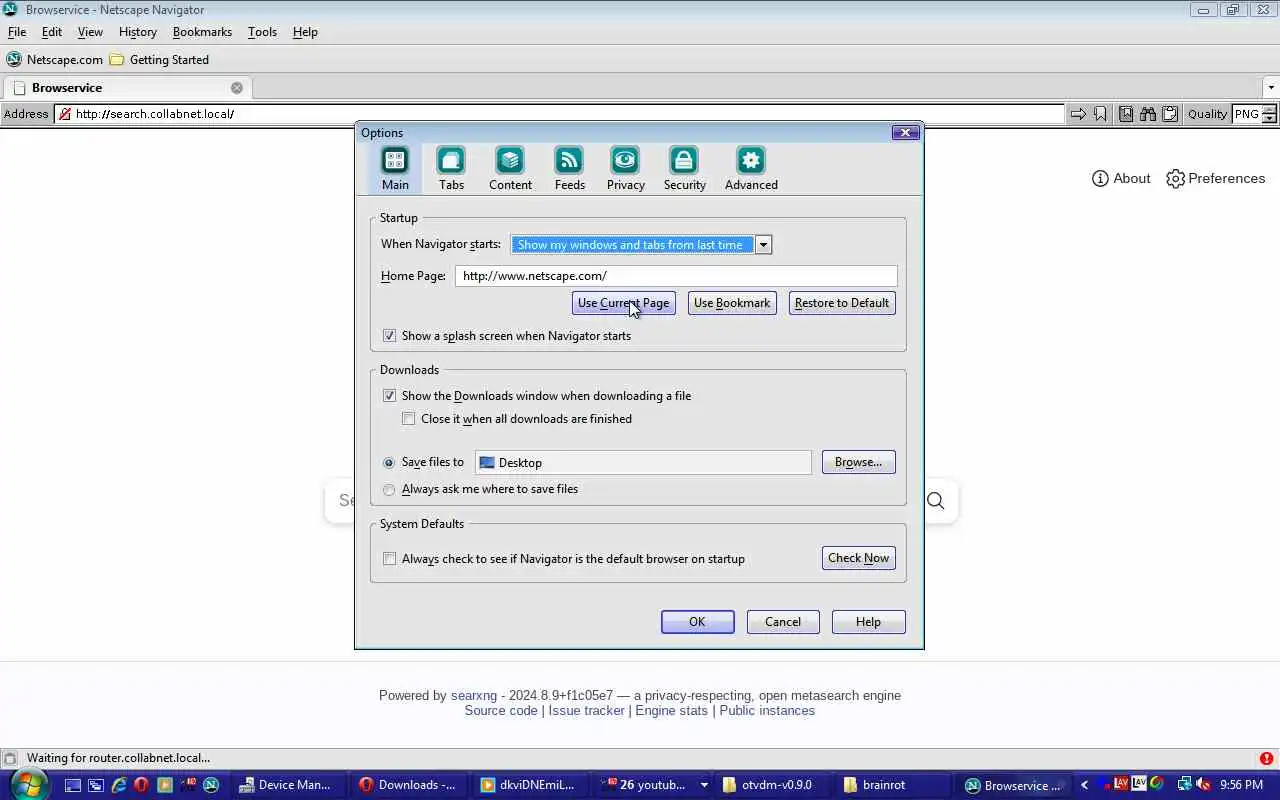Toggle splash screen when Navigator starts

[x=390, y=336]
